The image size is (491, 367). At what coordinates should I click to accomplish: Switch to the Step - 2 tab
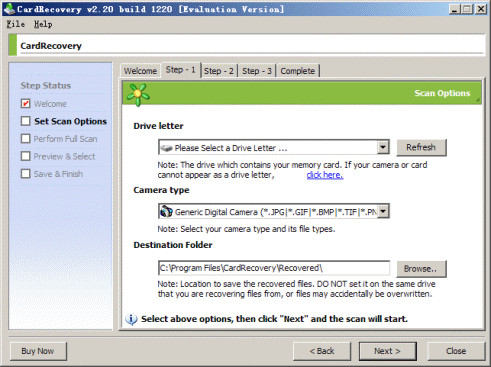pyautogui.click(x=219, y=71)
